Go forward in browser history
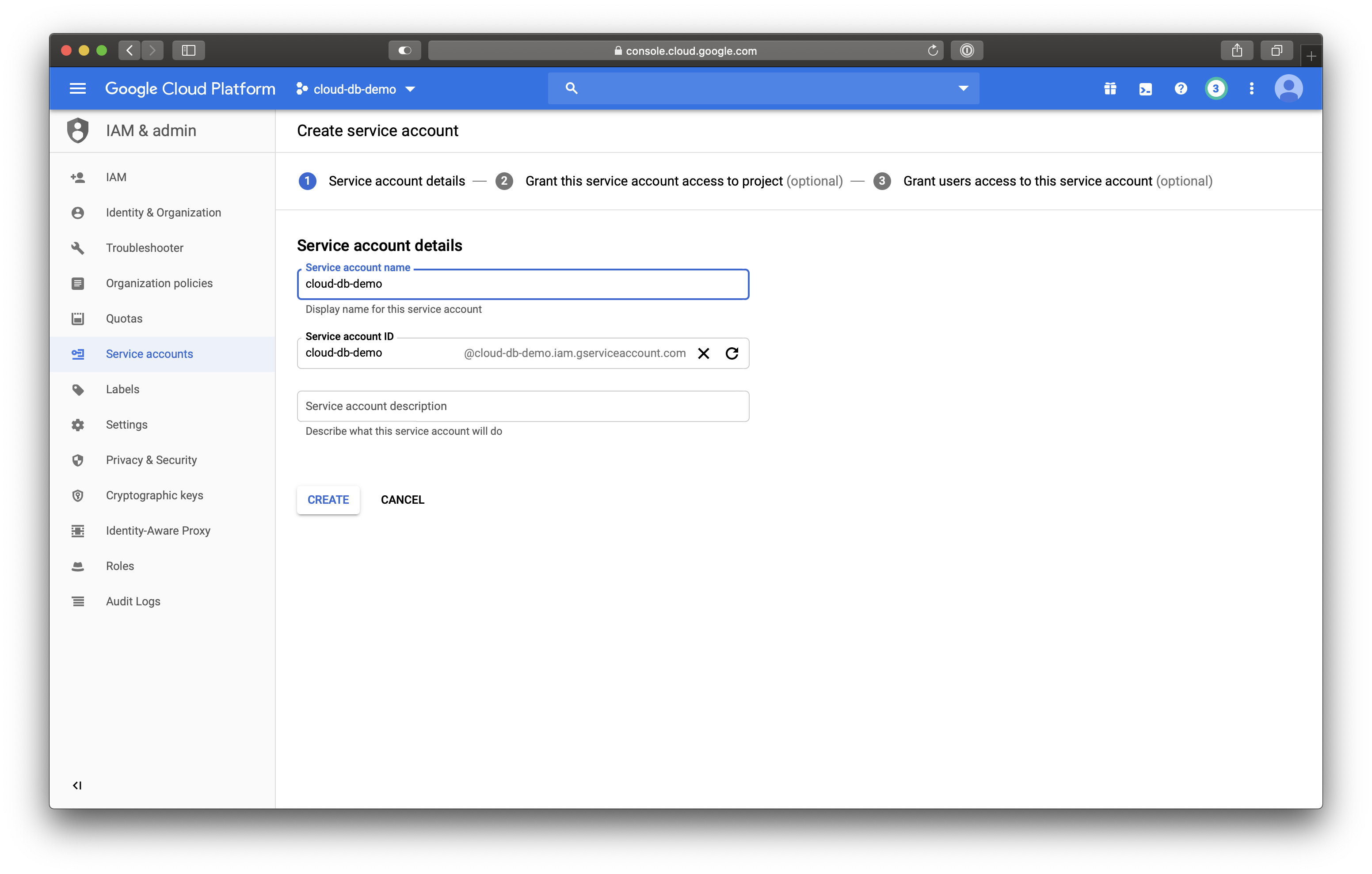 point(152,50)
